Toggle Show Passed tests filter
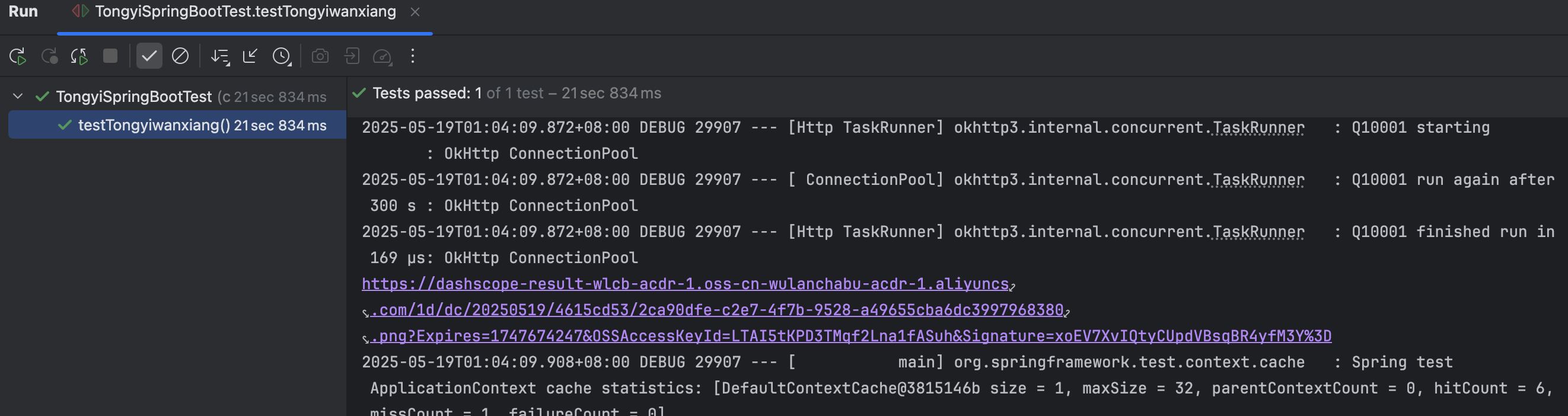 point(149,56)
